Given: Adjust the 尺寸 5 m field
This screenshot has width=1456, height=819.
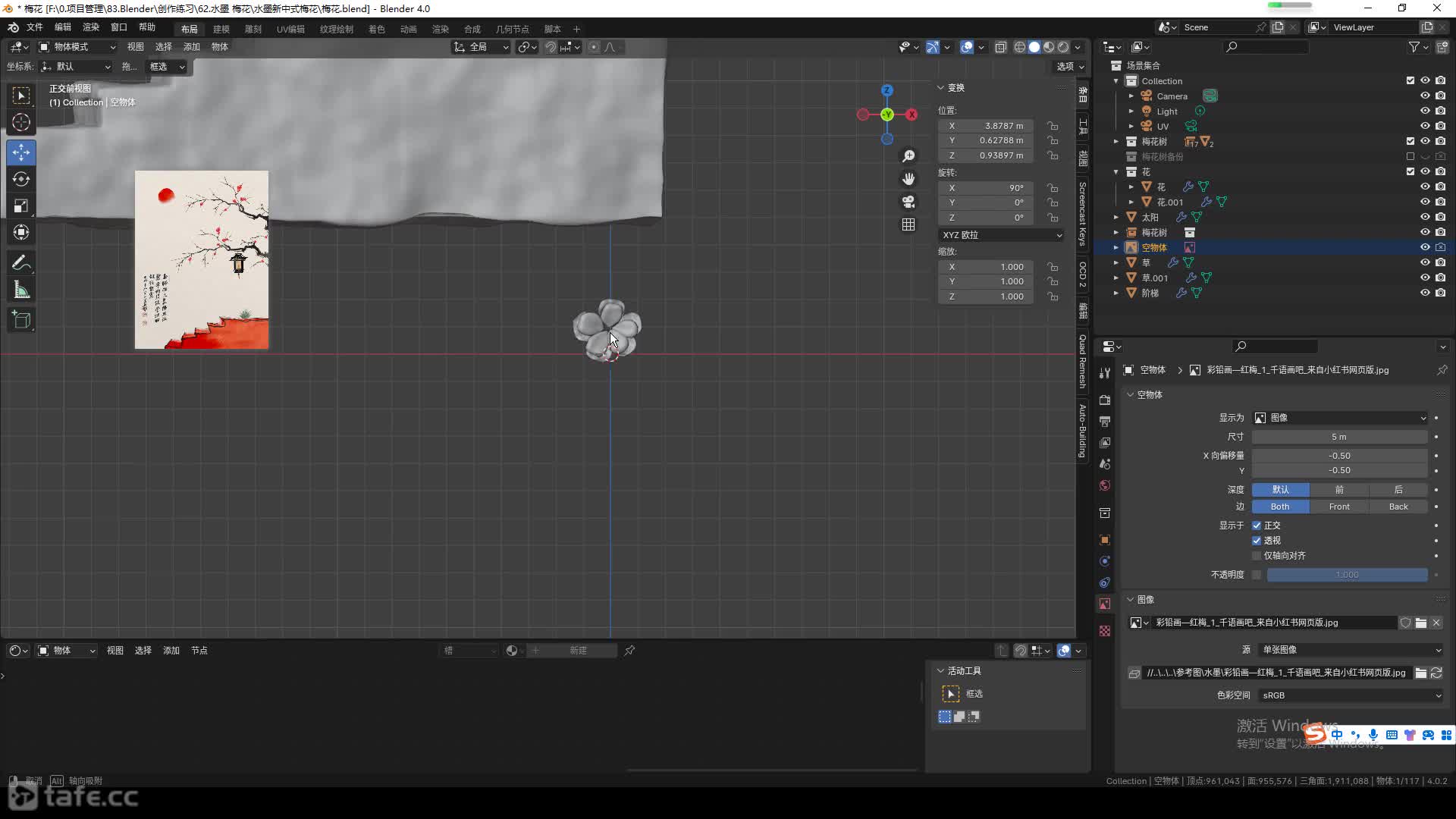Looking at the screenshot, I should [1340, 437].
